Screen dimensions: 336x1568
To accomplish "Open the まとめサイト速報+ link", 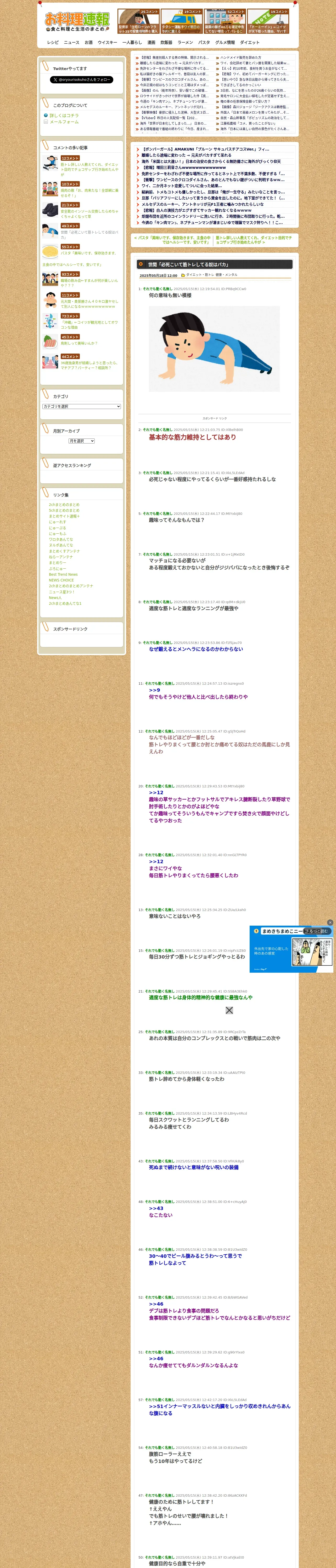I will [x=64, y=516].
